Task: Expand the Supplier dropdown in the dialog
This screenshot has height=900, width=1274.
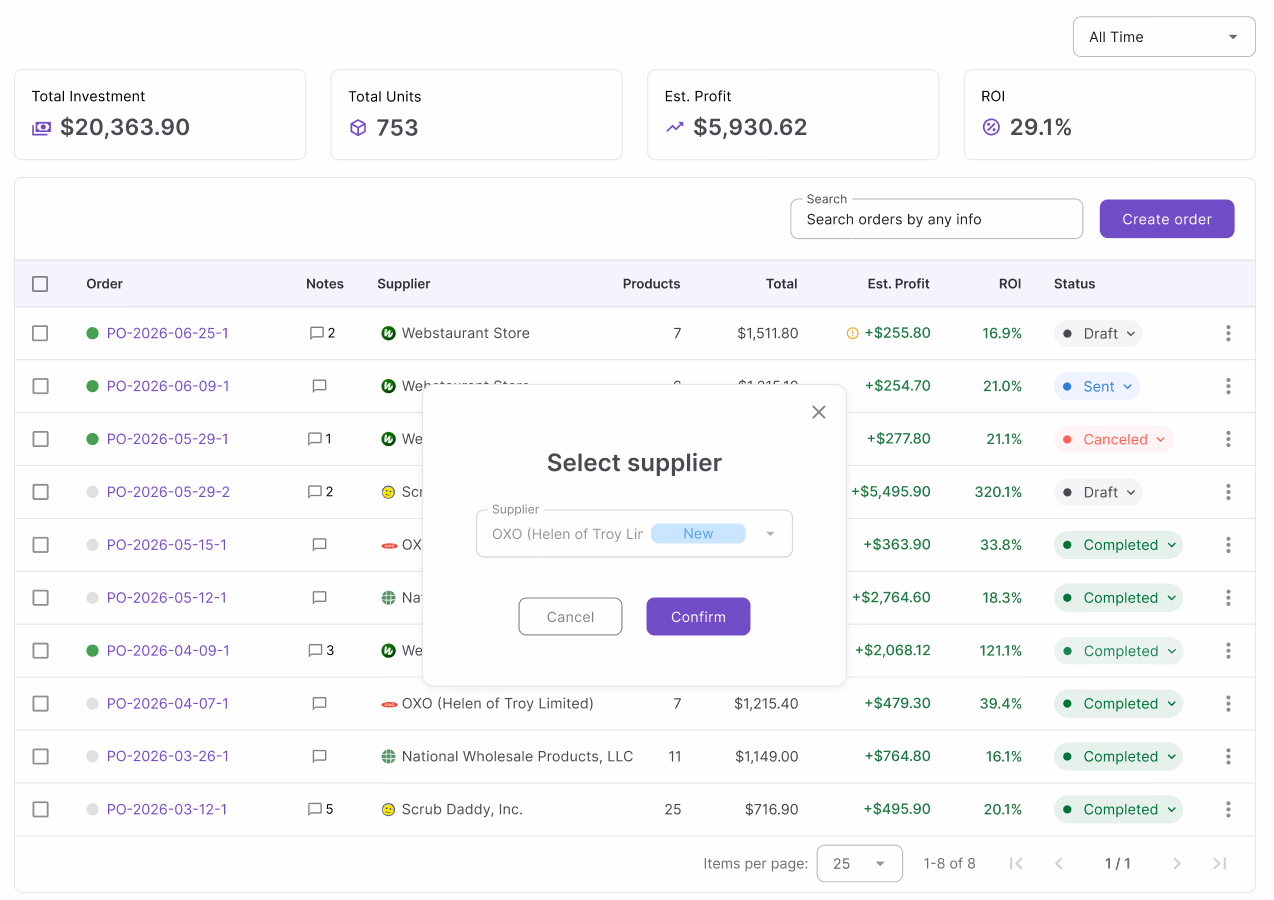Action: (x=634, y=534)
